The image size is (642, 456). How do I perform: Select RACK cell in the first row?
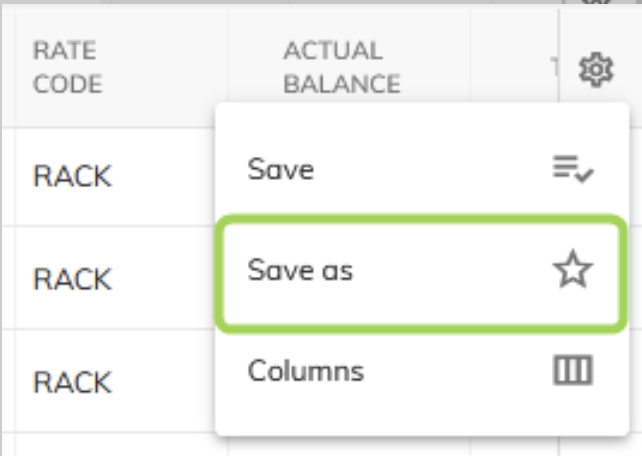[72, 176]
